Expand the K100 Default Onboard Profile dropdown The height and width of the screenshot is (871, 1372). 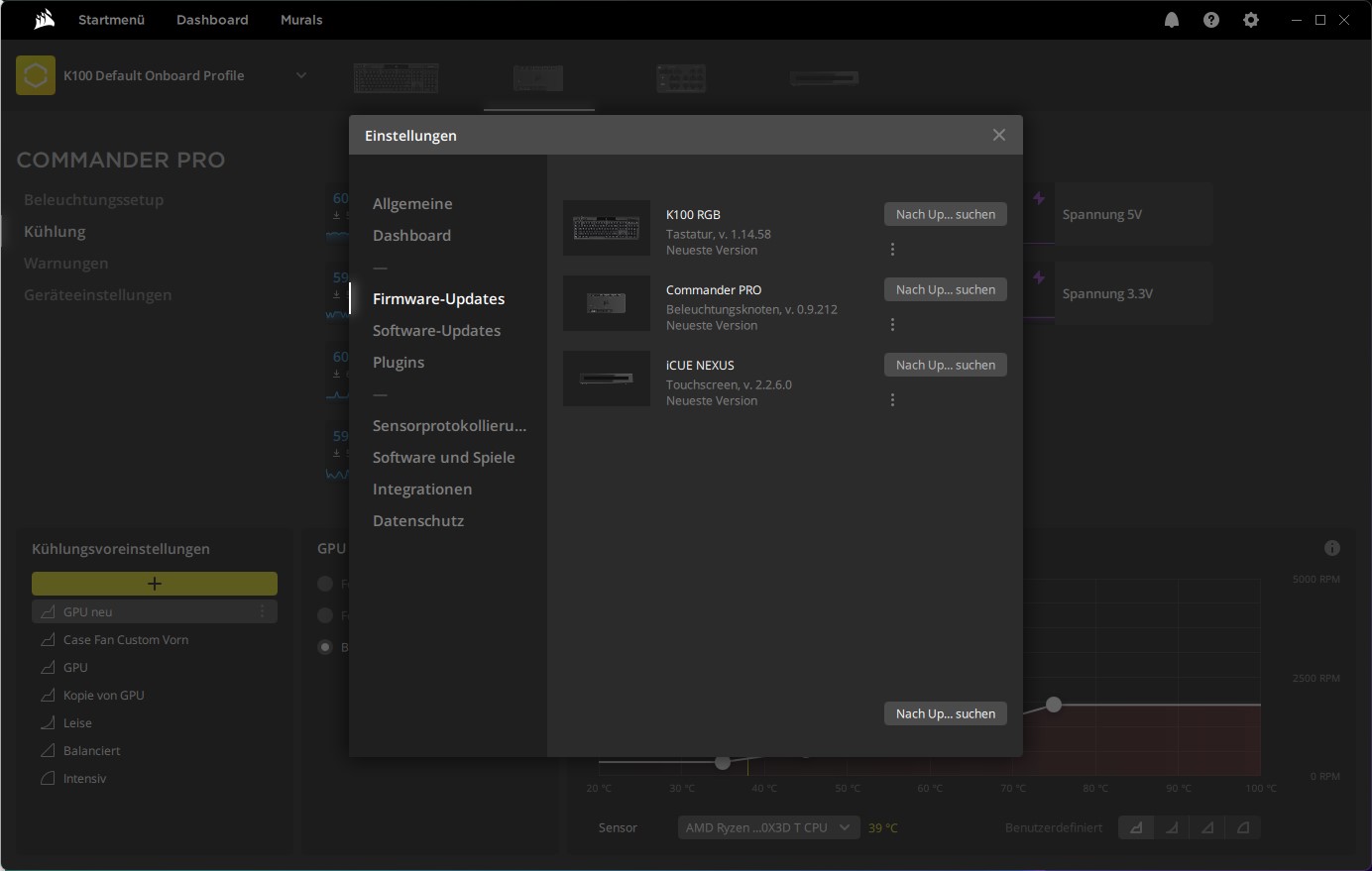click(301, 75)
